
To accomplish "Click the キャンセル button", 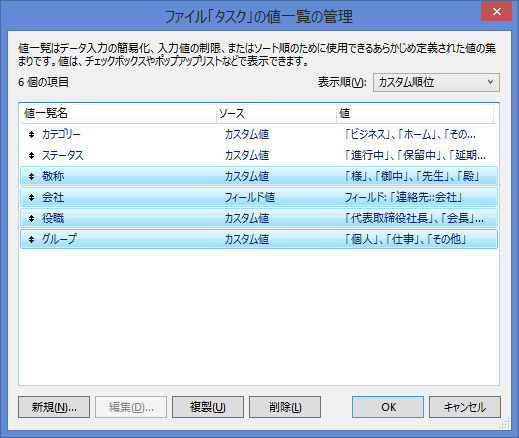I will pos(465,407).
